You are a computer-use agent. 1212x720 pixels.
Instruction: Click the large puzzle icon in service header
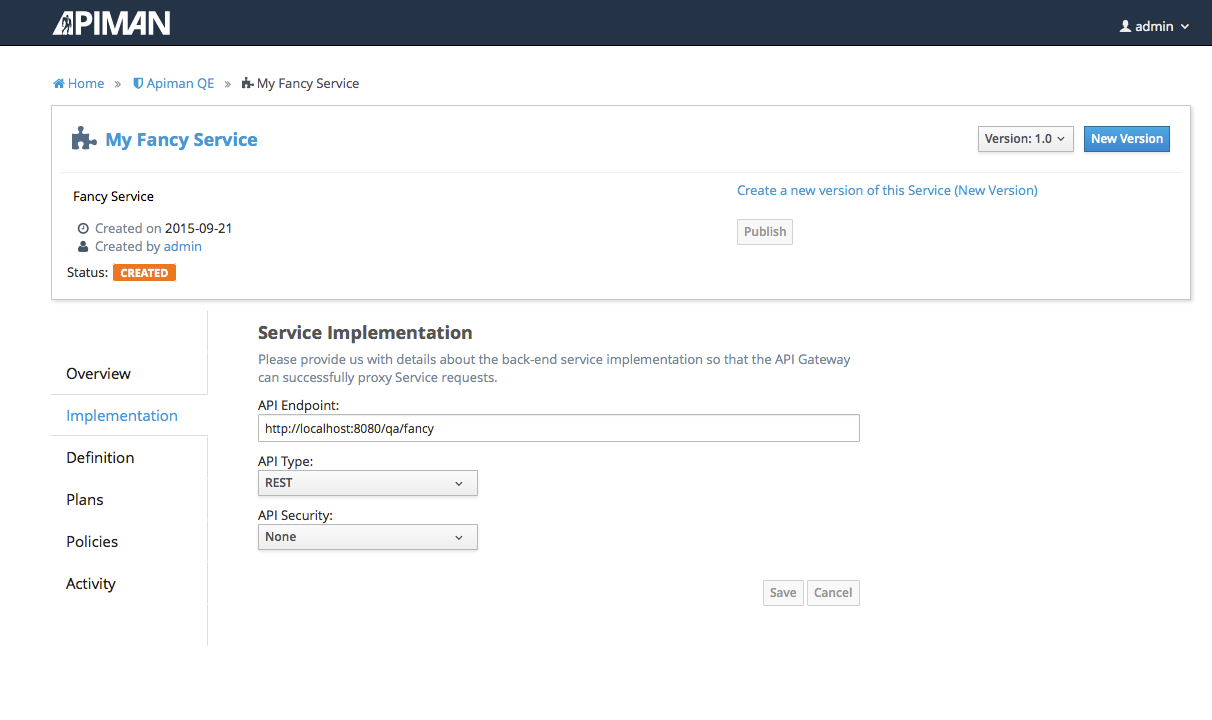point(84,139)
